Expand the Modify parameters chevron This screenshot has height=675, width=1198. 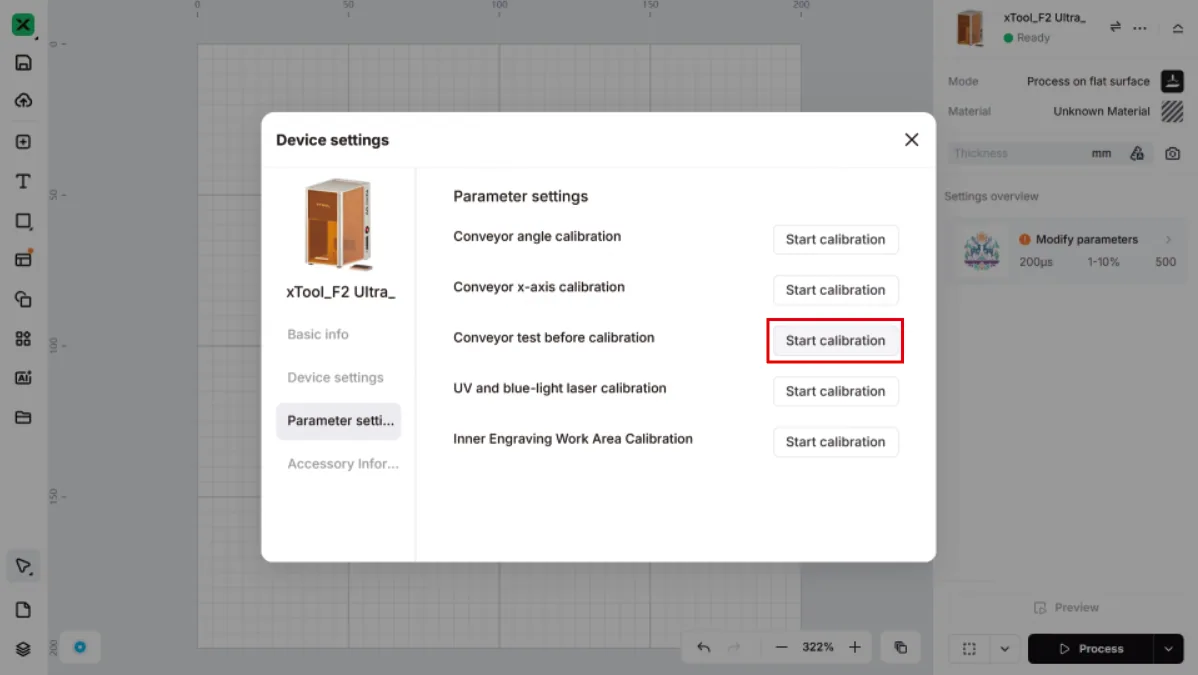coord(1168,239)
